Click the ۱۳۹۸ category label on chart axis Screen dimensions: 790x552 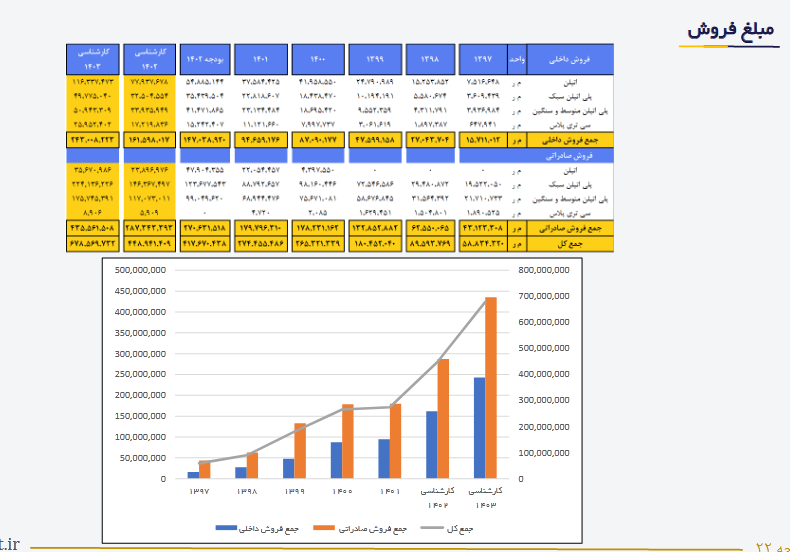pyautogui.click(x=245, y=491)
